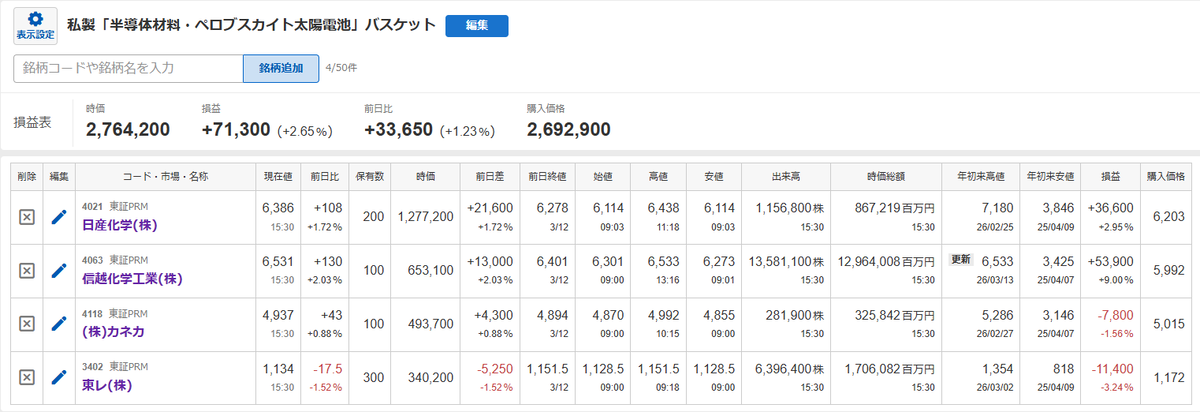The height and width of the screenshot is (412, 1200).
Task: Edit 信越化学工業 entry with pencil icon
Action: pos(59,270)
